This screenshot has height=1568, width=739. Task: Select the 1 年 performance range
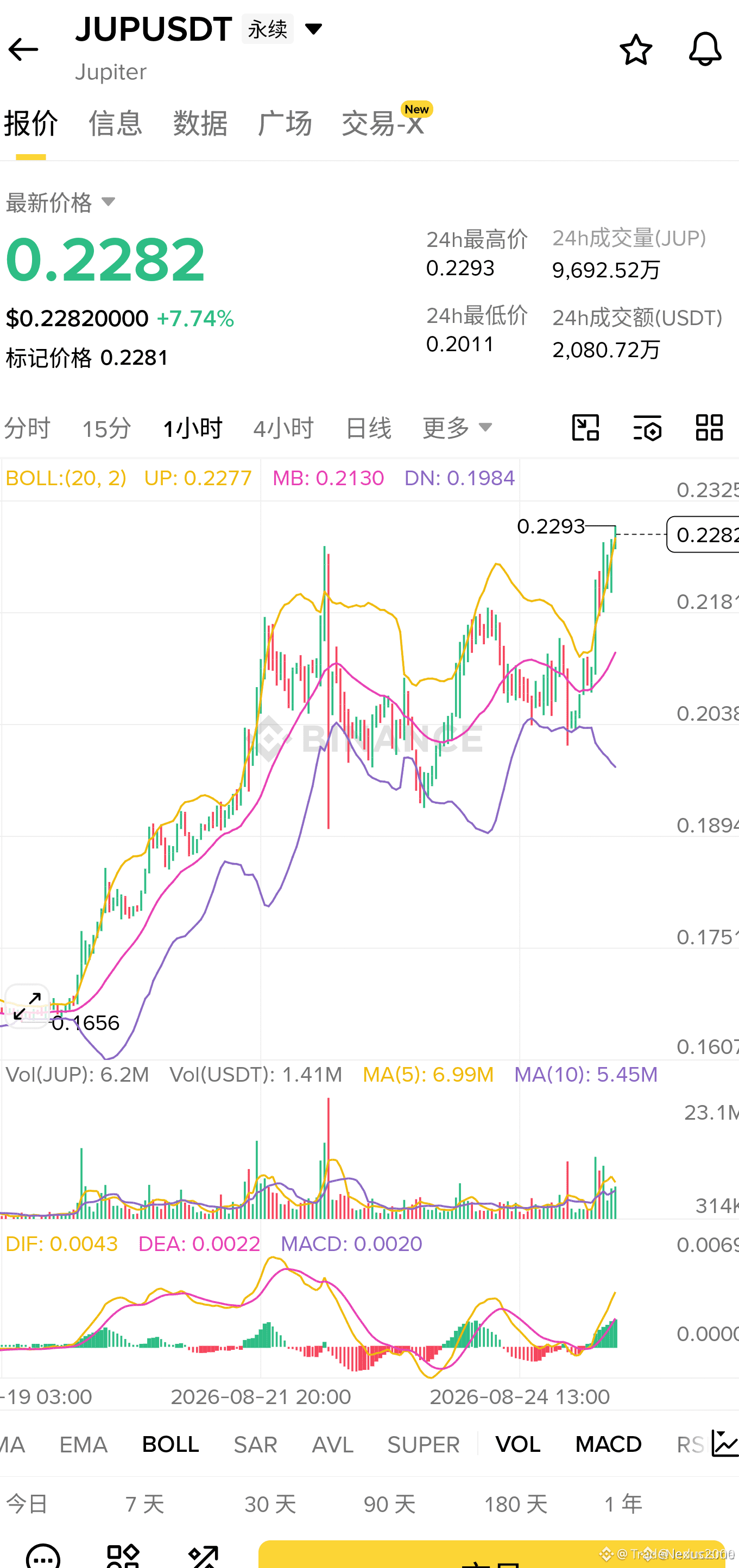point(623,1504)
